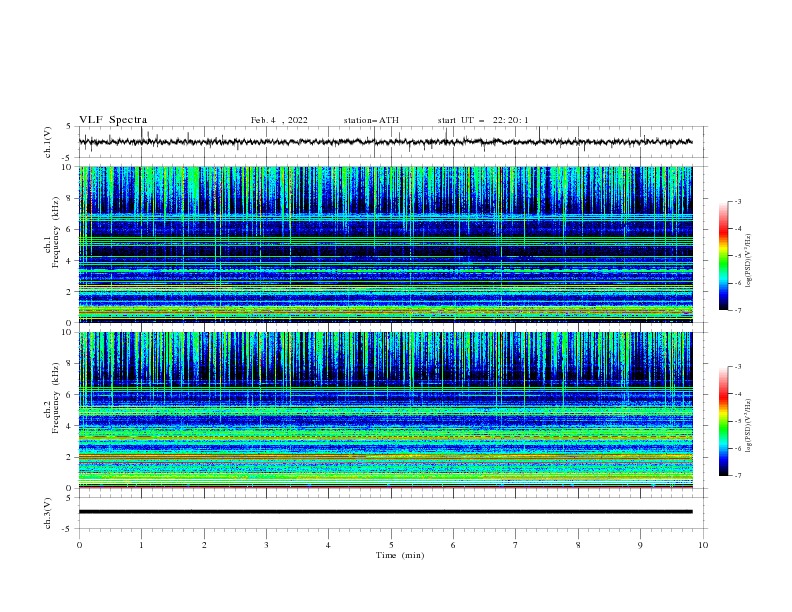Click the ch.1 waveform trace plot

[385, 142]
